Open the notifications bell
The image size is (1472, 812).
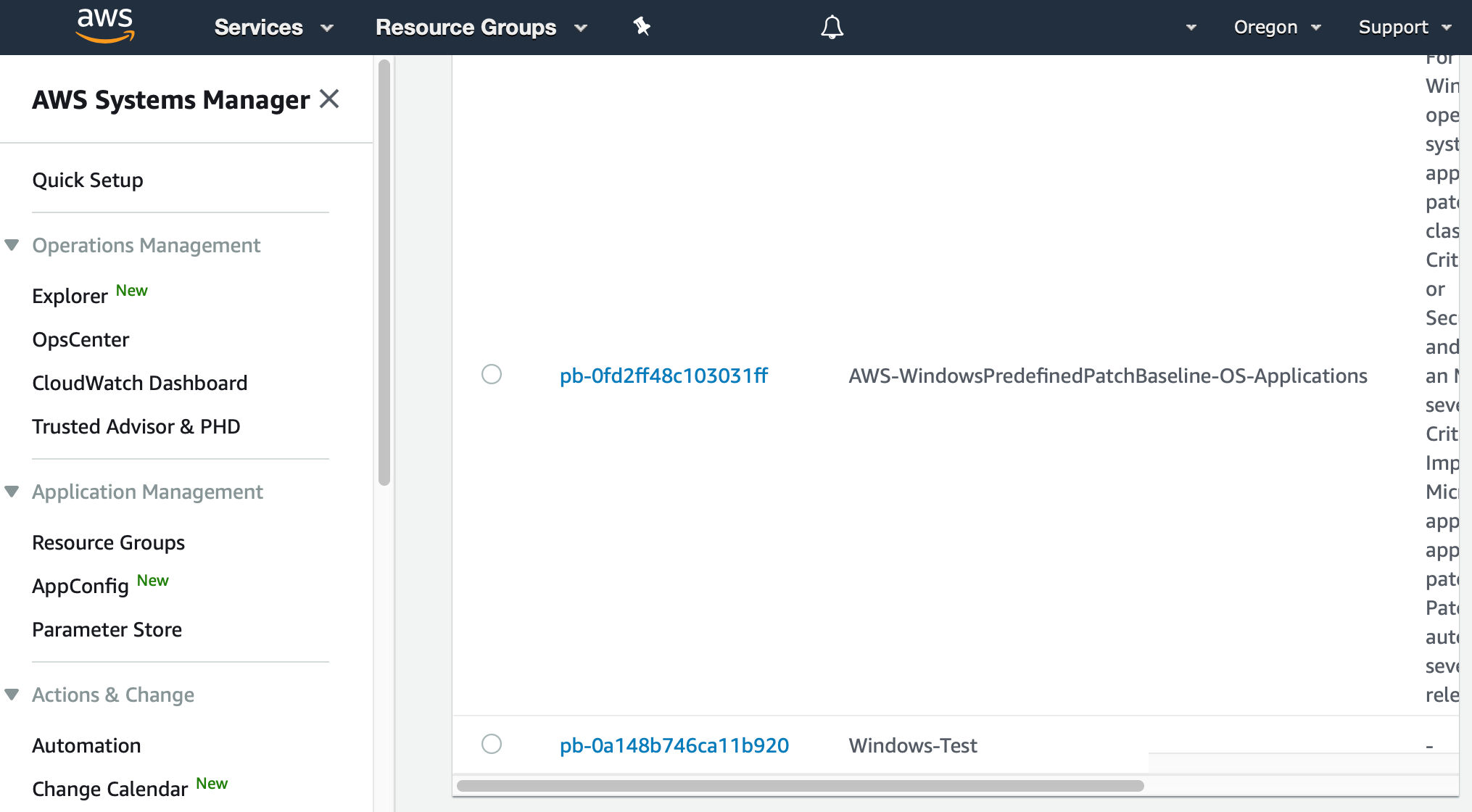pyautogui.click(x=831, y=26)
